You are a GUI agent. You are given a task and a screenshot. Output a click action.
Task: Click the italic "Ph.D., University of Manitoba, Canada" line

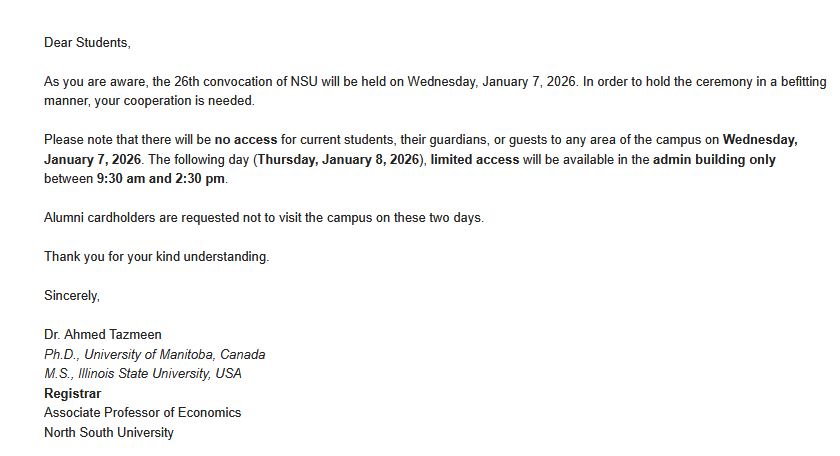154,354
